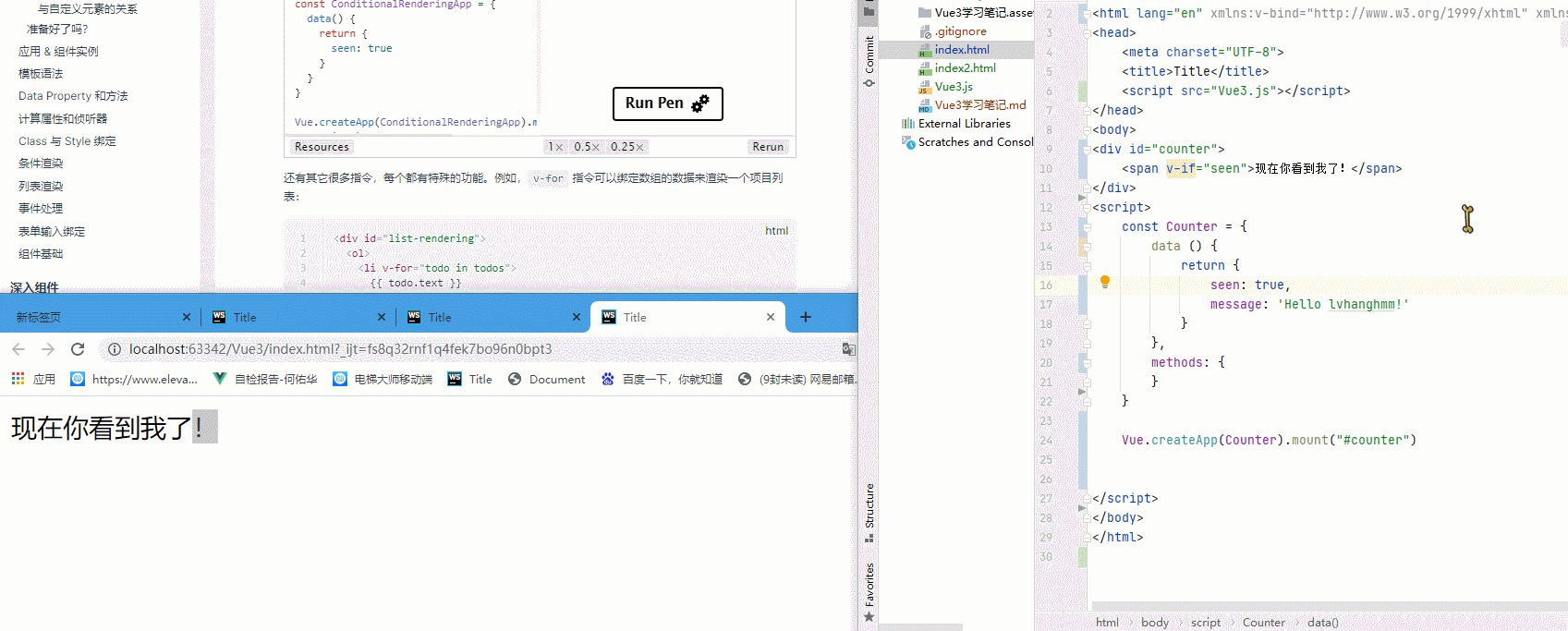Open the 事件处理 sidebar link
Viewport: 1568px width, 631px height.
[x=41, y=209]
